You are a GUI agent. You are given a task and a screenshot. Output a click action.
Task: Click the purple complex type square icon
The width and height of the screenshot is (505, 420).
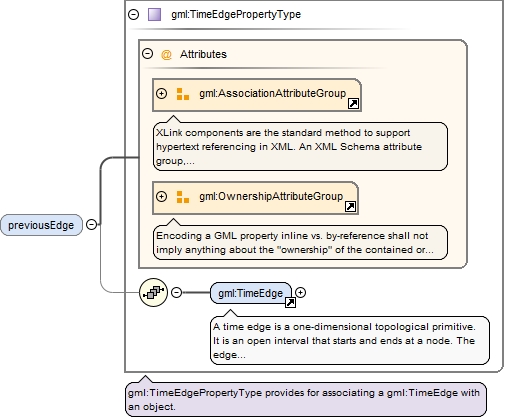tap(154, 15)
